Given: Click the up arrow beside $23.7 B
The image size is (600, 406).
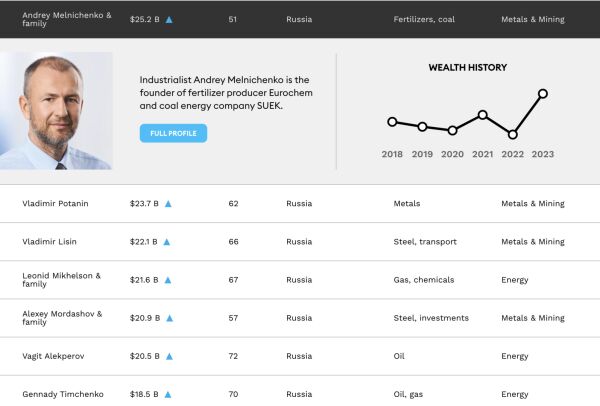Looking at the screenshot, I should coord(168,204).
